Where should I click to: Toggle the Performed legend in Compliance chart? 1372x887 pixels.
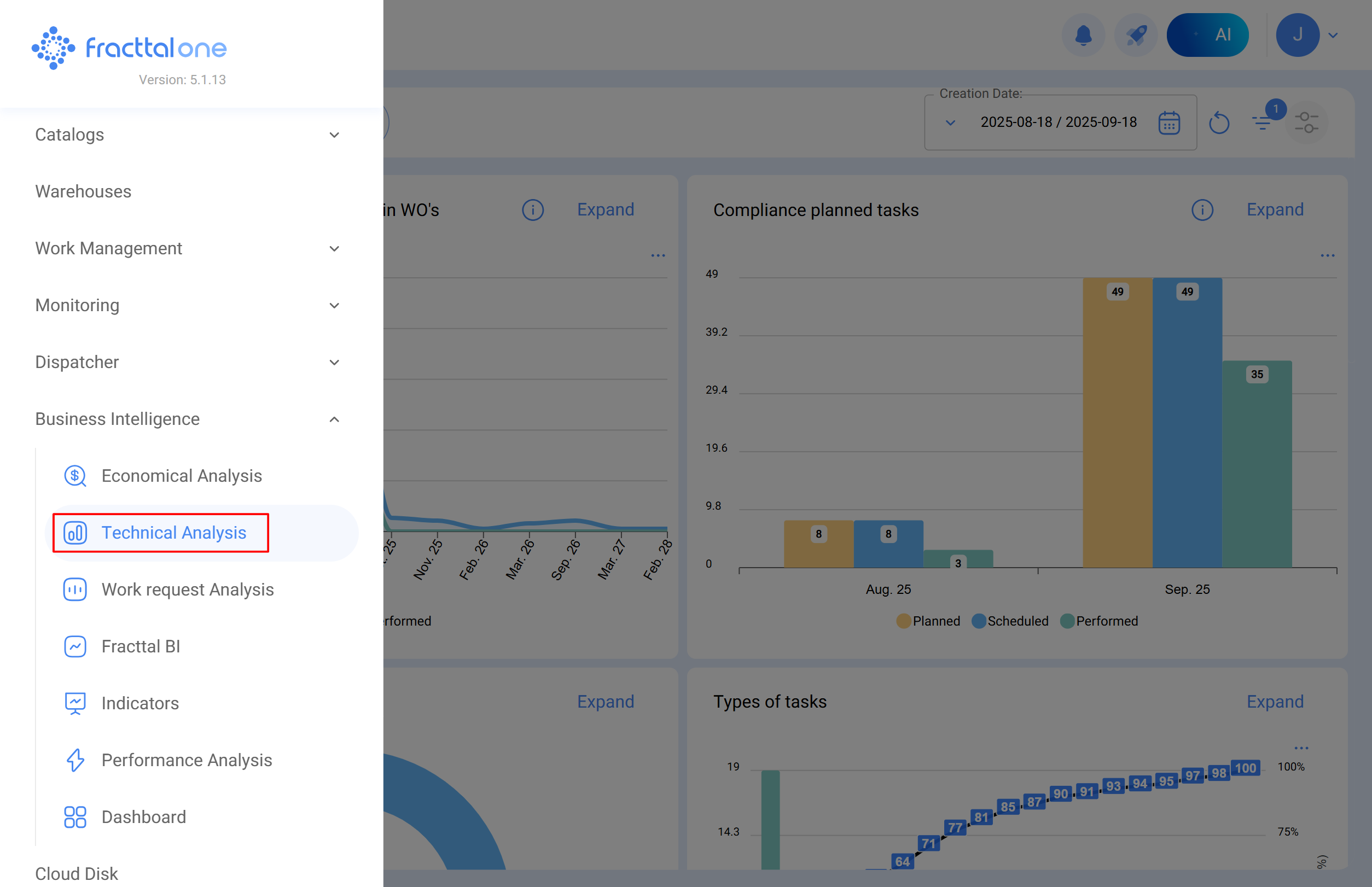pos(1099,621)
